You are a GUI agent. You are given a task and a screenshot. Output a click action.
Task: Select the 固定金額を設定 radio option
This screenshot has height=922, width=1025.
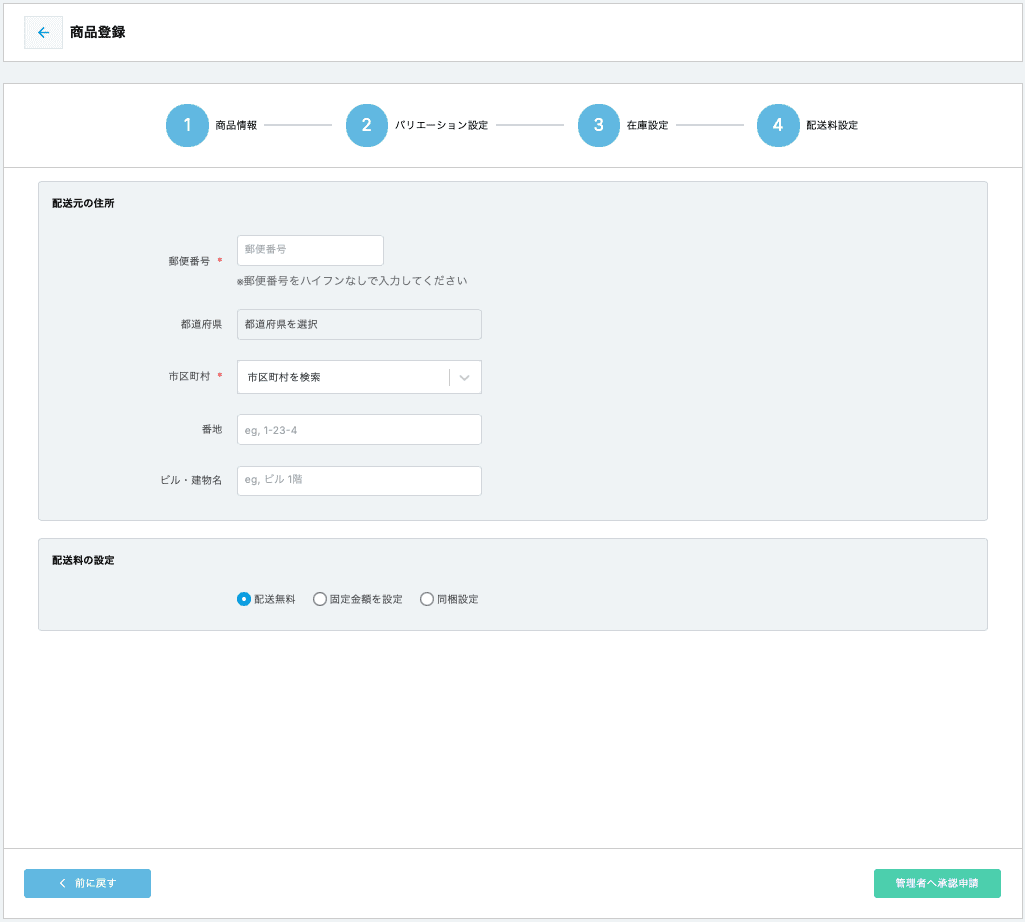320,599
